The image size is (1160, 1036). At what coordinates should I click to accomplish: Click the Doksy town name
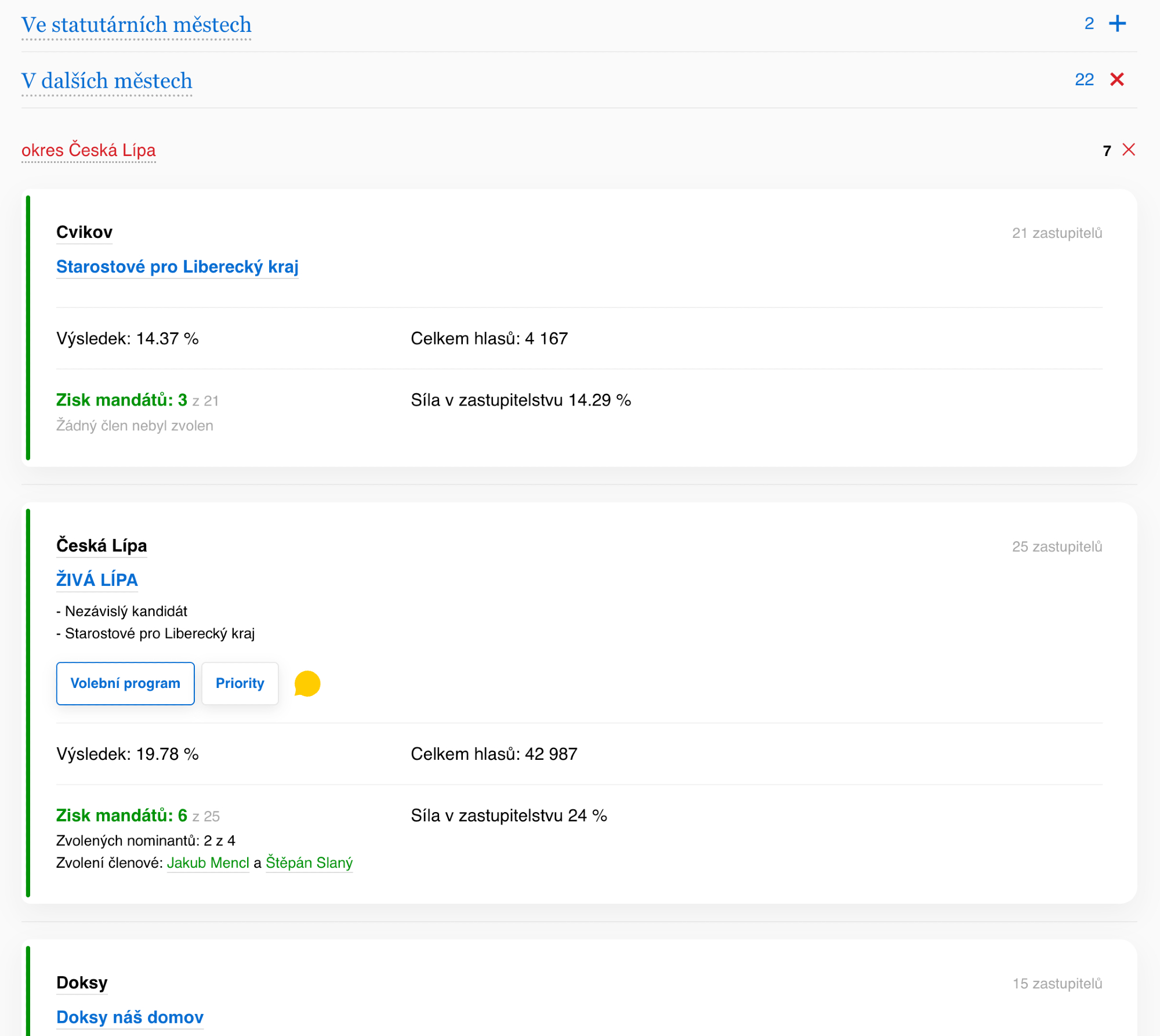(82, 983)
